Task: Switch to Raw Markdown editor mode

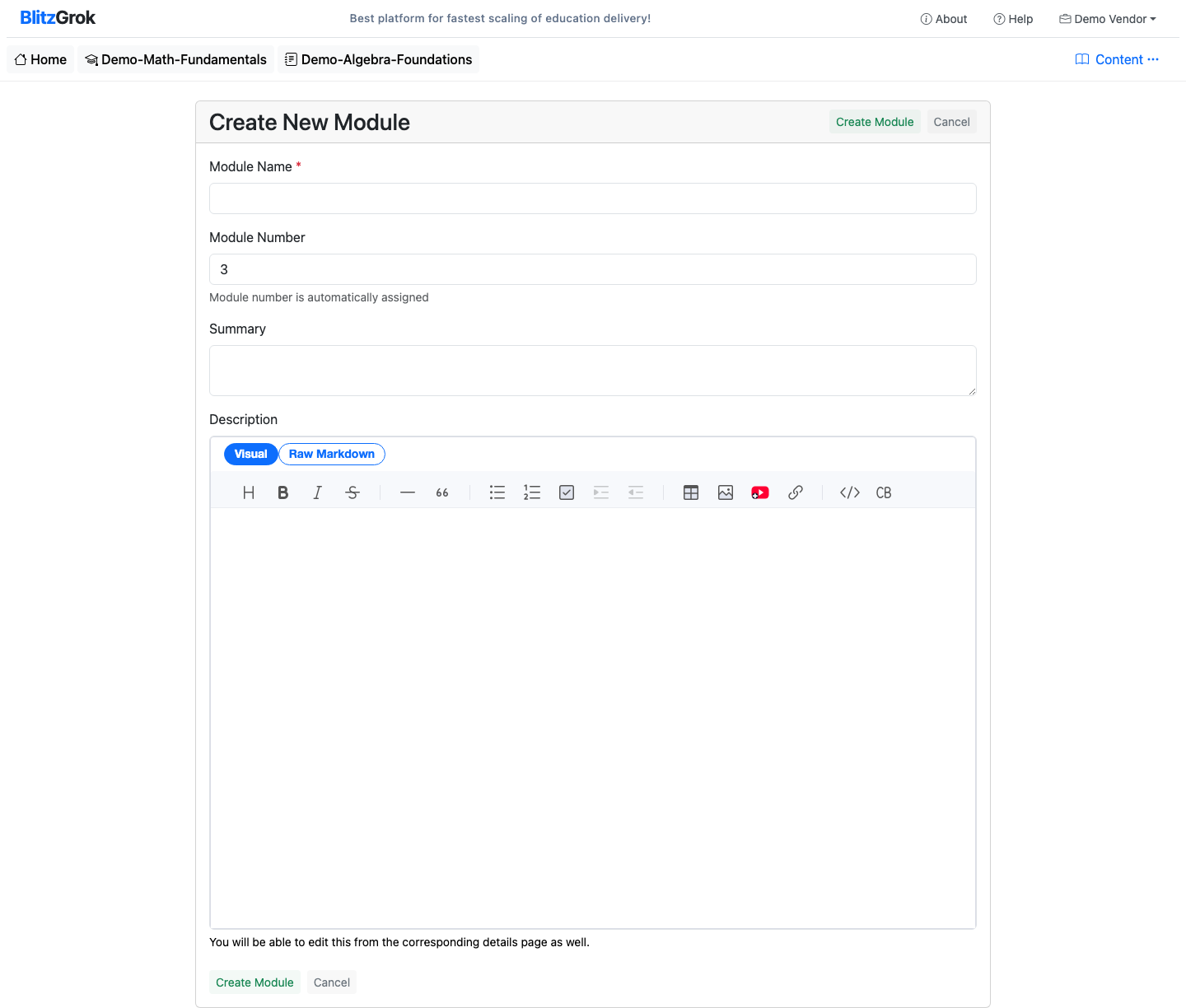Action: tap(332, 454)
